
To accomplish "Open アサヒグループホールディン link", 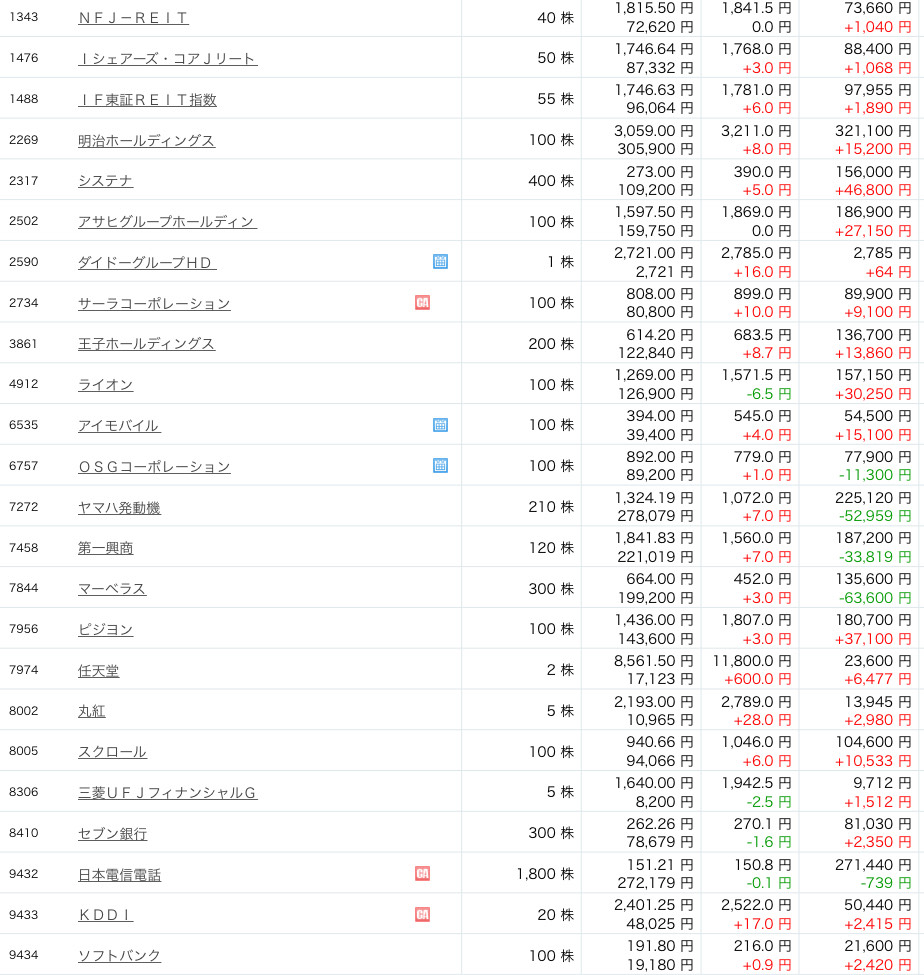I will tap(167, 222).
